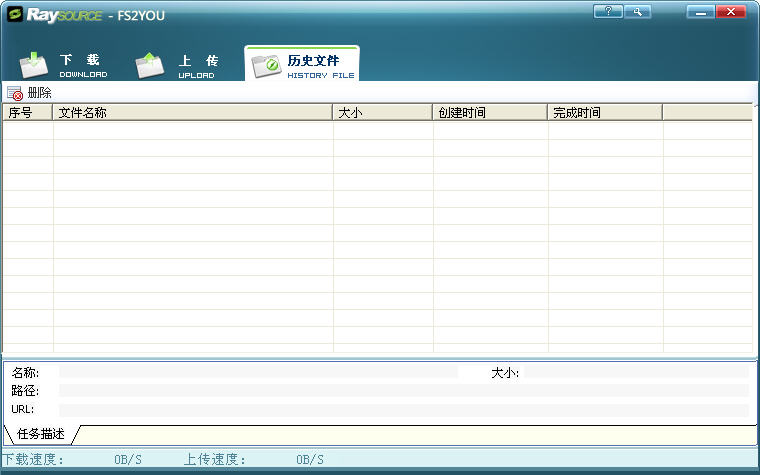
Task: Sort by the 序号 column header
Action: (x=27, y=113)
